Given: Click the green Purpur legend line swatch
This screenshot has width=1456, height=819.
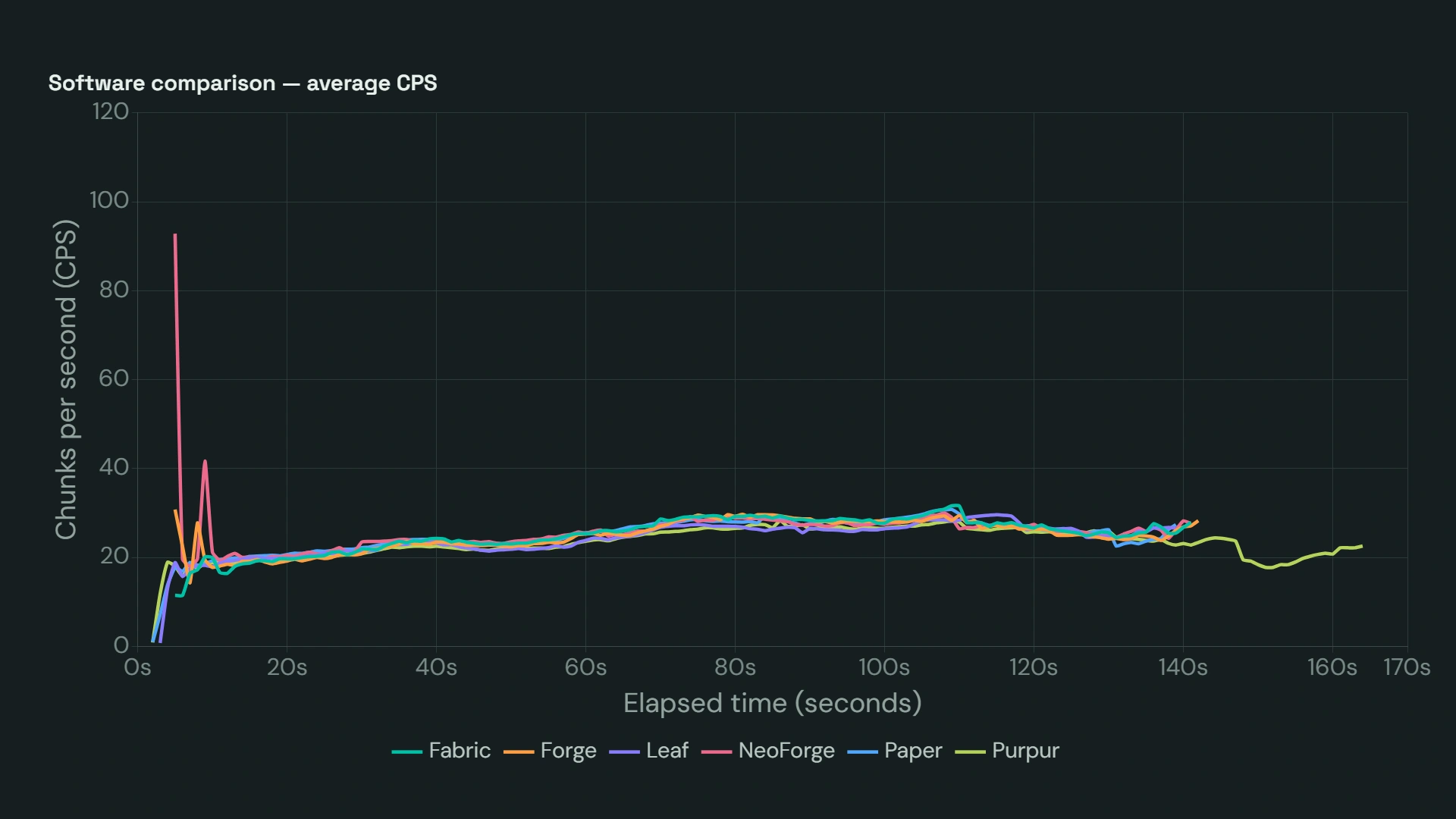Looking at the screenshot, I should pyautogui.click(x=970, y=752).
